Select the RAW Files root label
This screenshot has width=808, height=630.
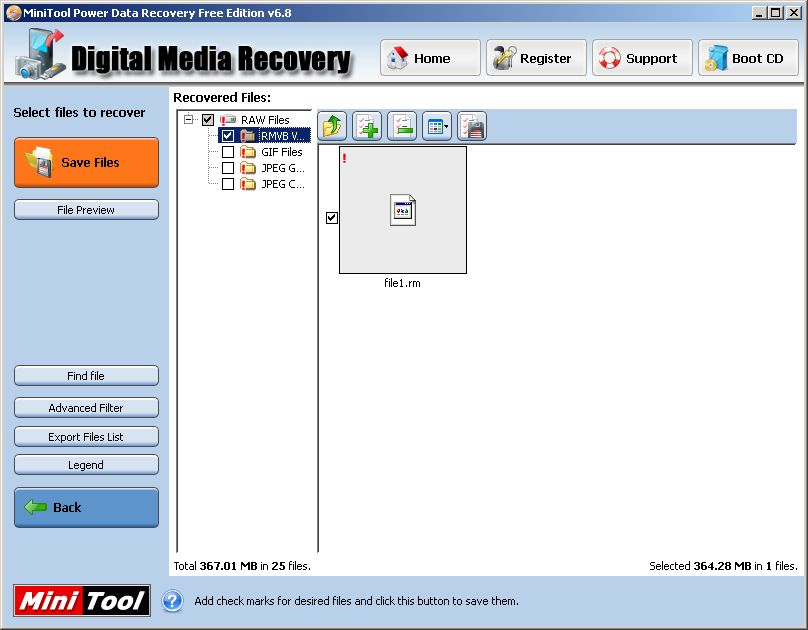click(265, 120)
